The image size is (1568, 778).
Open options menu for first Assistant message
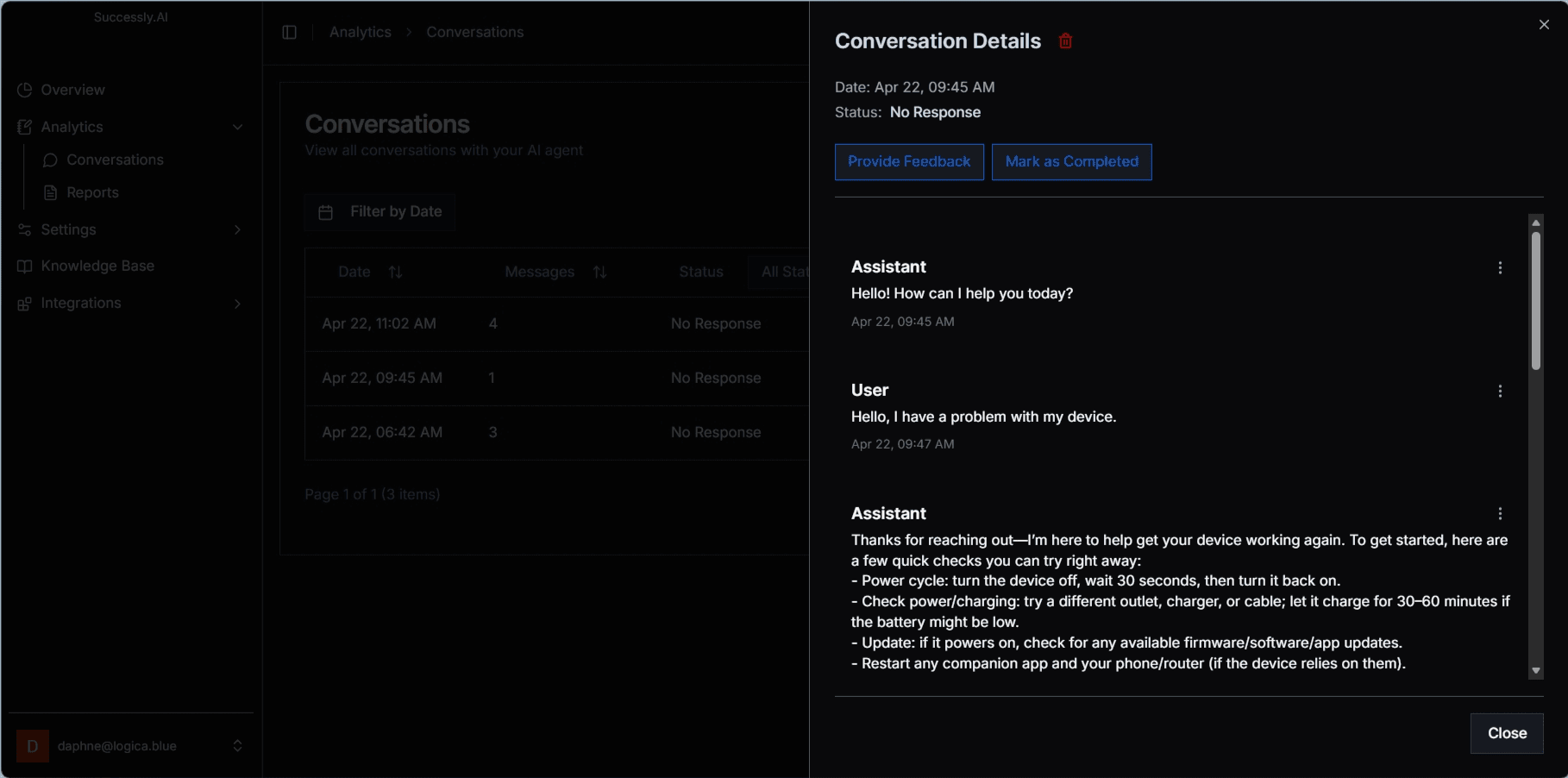coord(1500,268)
